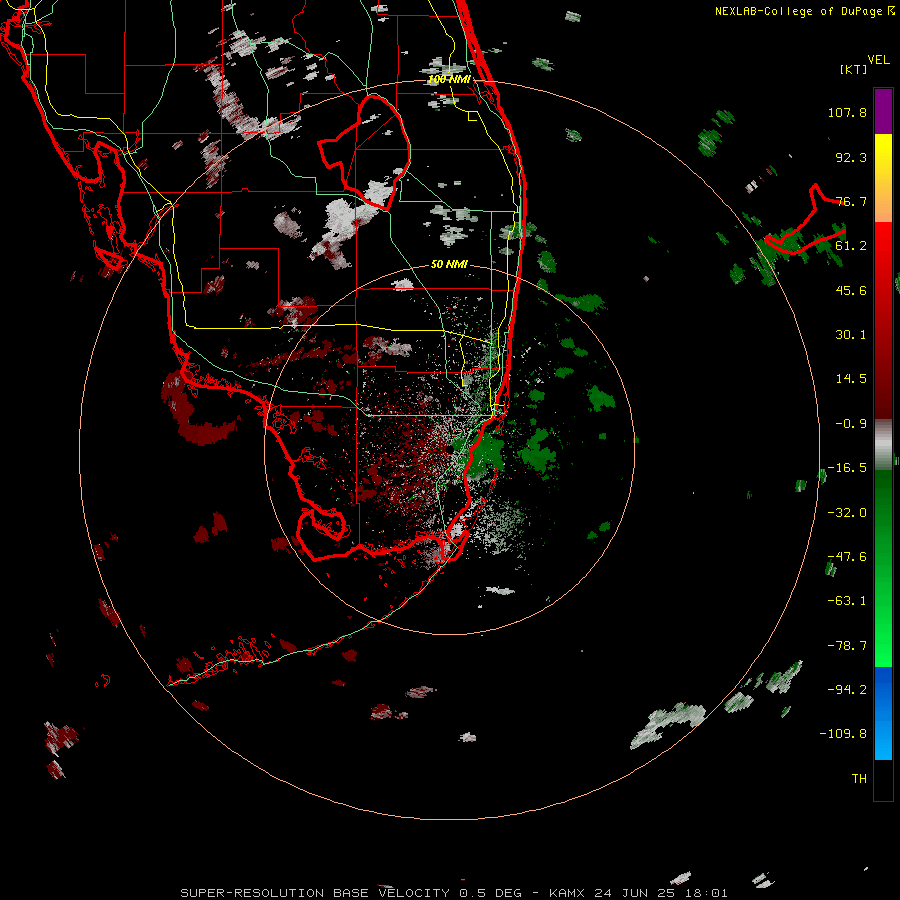Click the -78.7 velocity scale value
The image size is (900, 900).
pyautogui.click(x=847, y=646)
